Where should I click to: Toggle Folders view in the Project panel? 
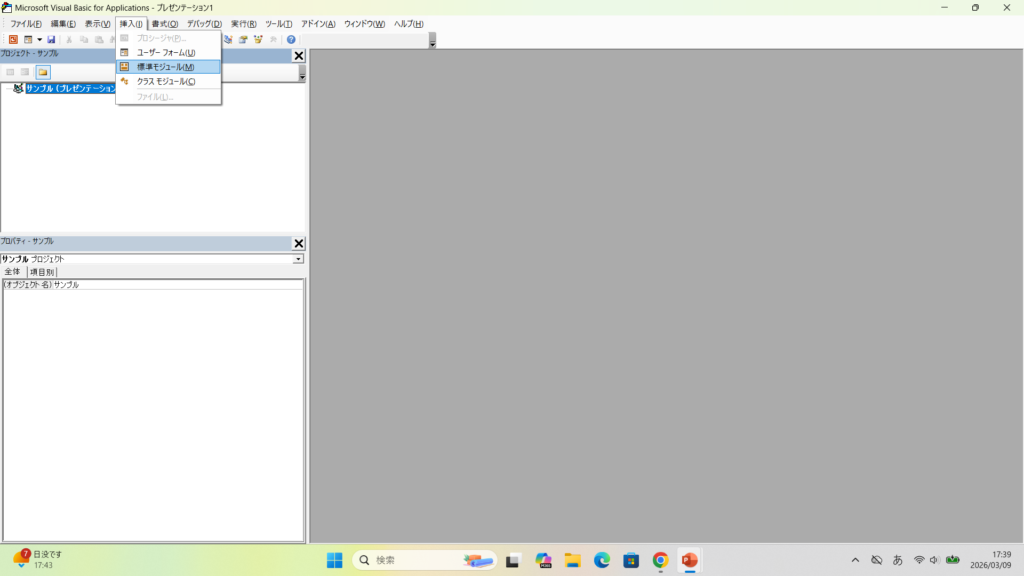click(43, 72)
